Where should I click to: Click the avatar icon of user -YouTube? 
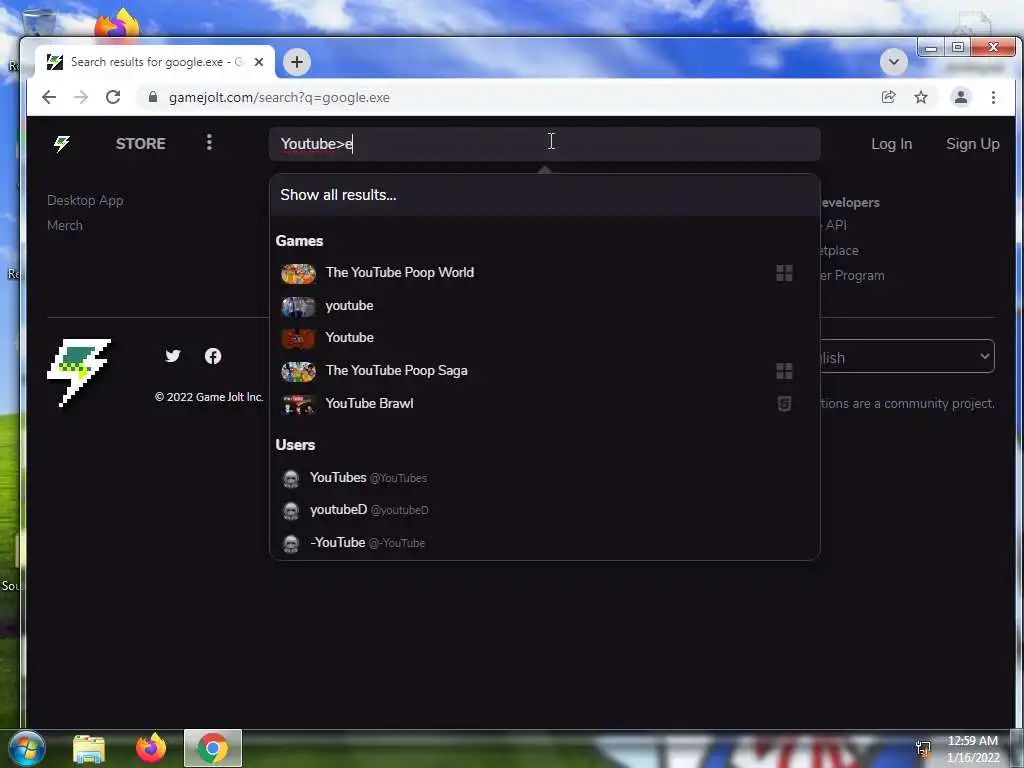click(x=291, y=543)
